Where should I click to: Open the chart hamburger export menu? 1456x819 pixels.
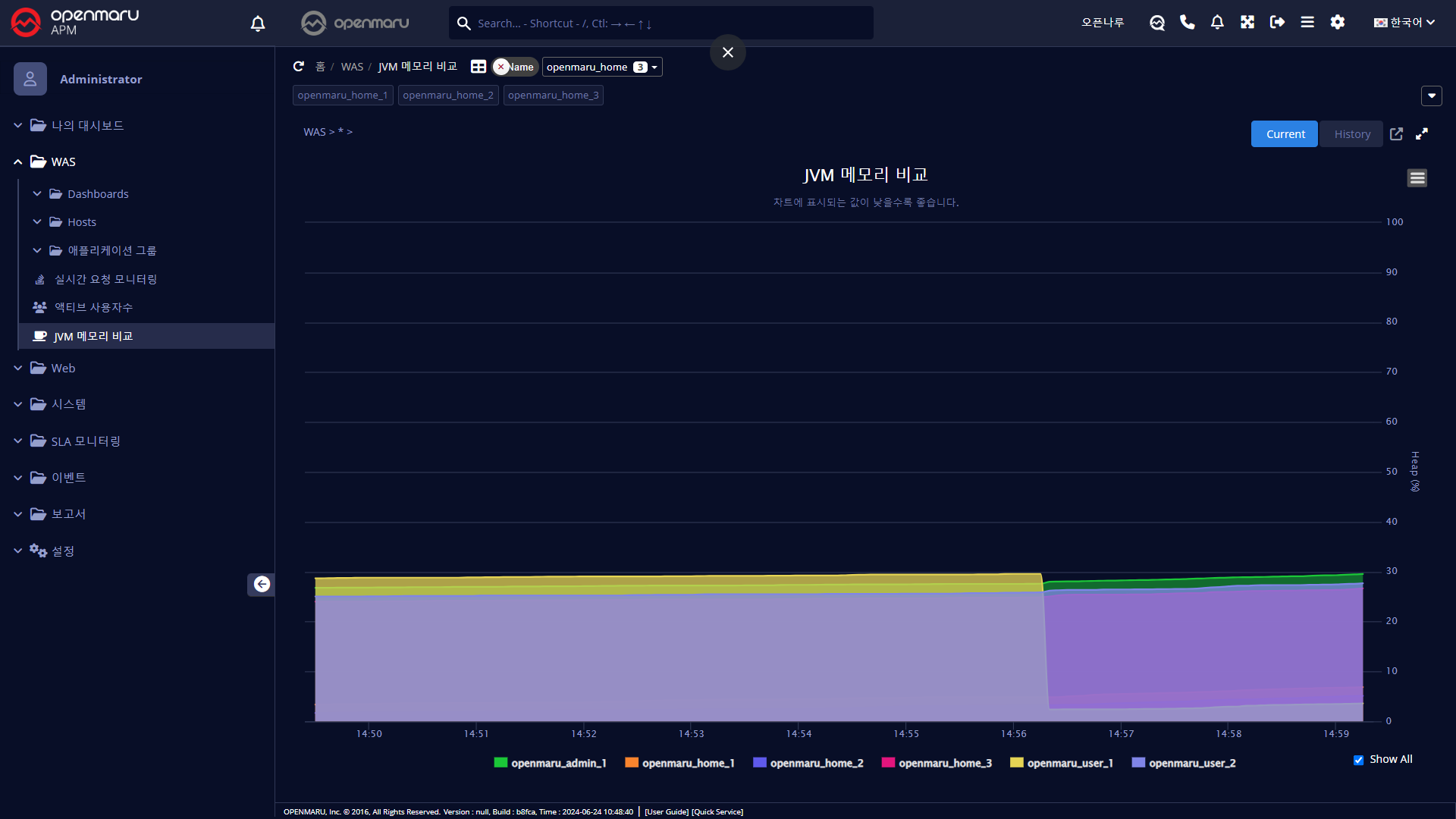coord(1417,177)
